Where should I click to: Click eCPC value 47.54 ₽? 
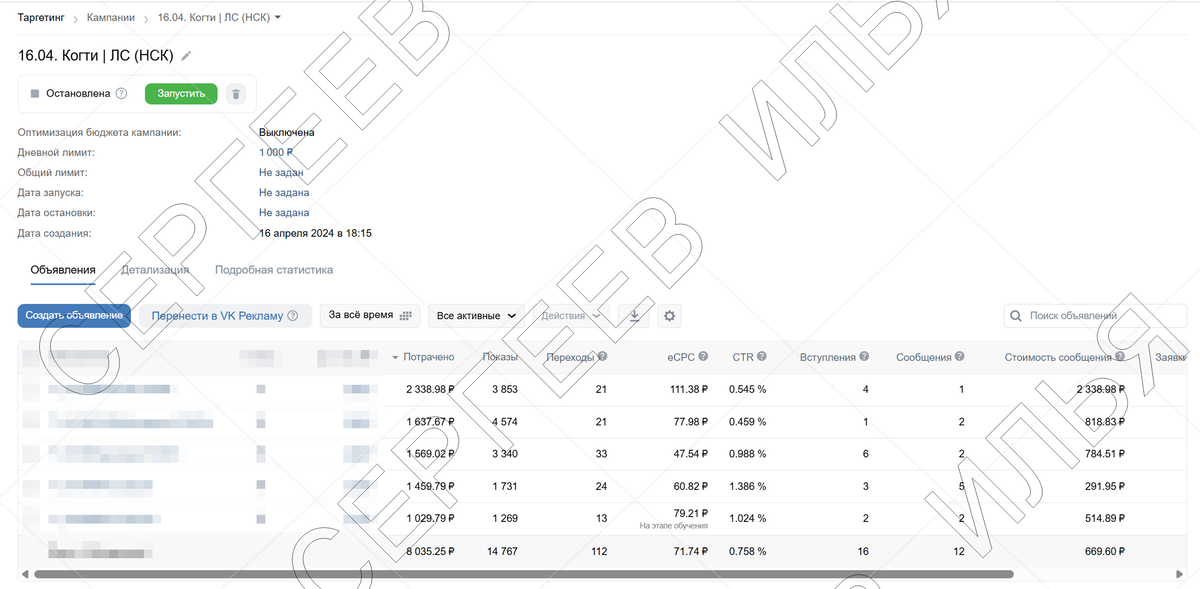coord(689,454)
